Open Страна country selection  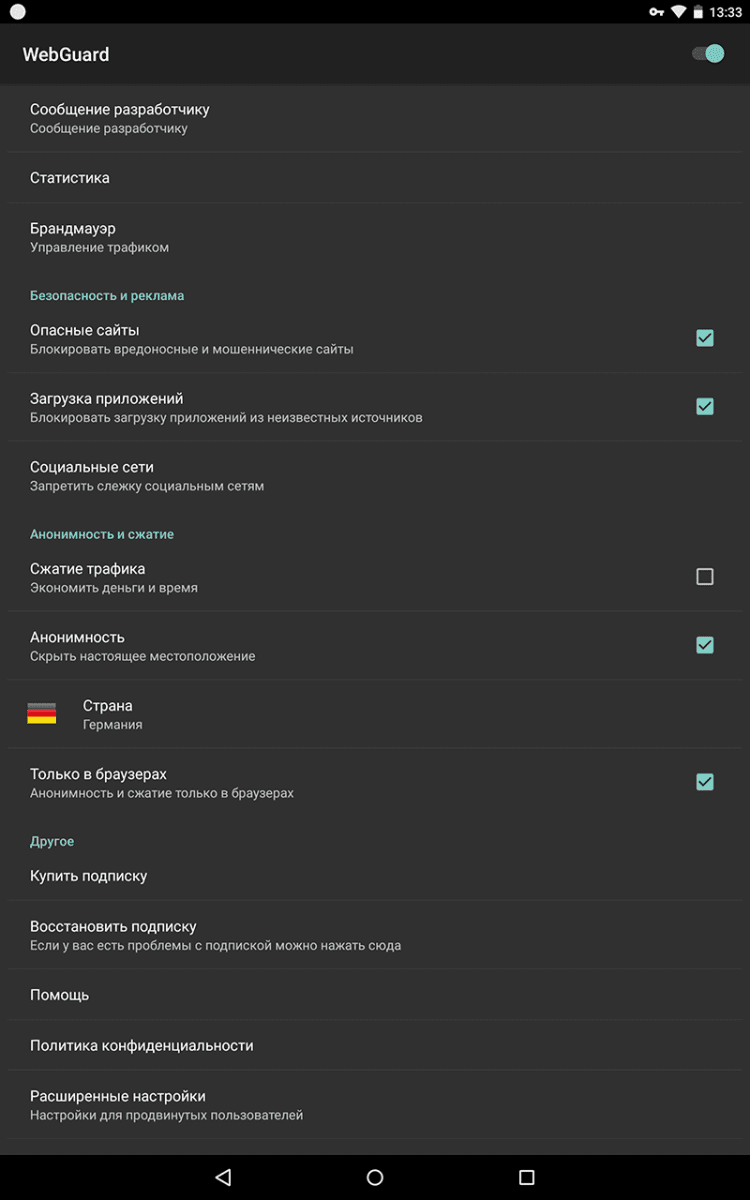pyautogui.click(x=108, y=714)
